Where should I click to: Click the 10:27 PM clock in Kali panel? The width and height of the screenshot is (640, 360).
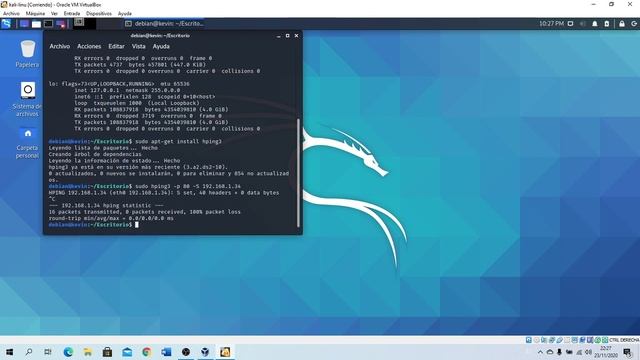pyautogui.click(x=551, y=24)
